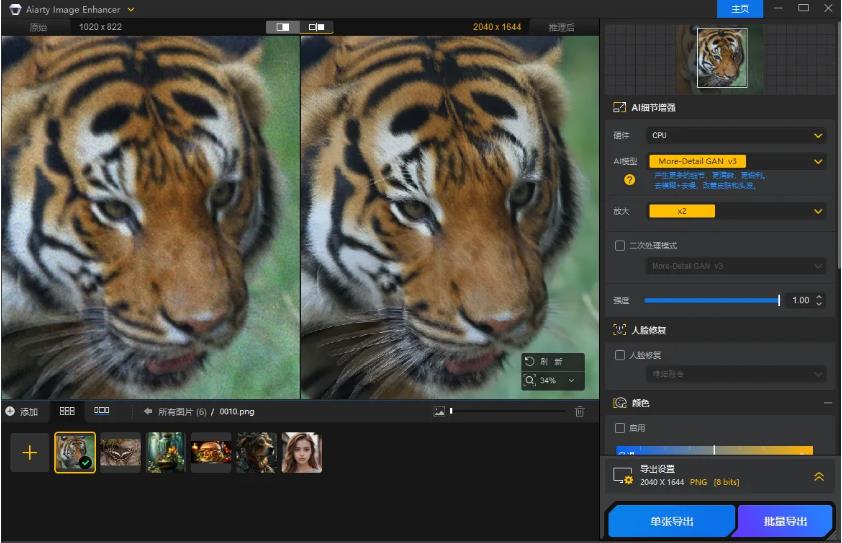Click the 单张导出 single export button
Image resolution: width=842 pixels, height=543 pixels.
pos(671,521)
